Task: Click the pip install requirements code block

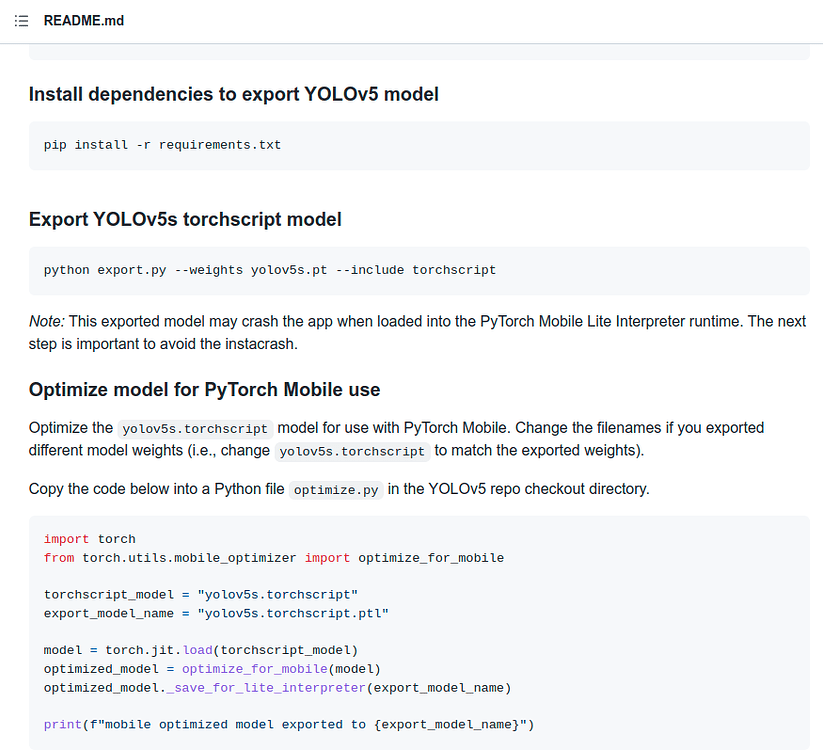Action: (161, 144)
